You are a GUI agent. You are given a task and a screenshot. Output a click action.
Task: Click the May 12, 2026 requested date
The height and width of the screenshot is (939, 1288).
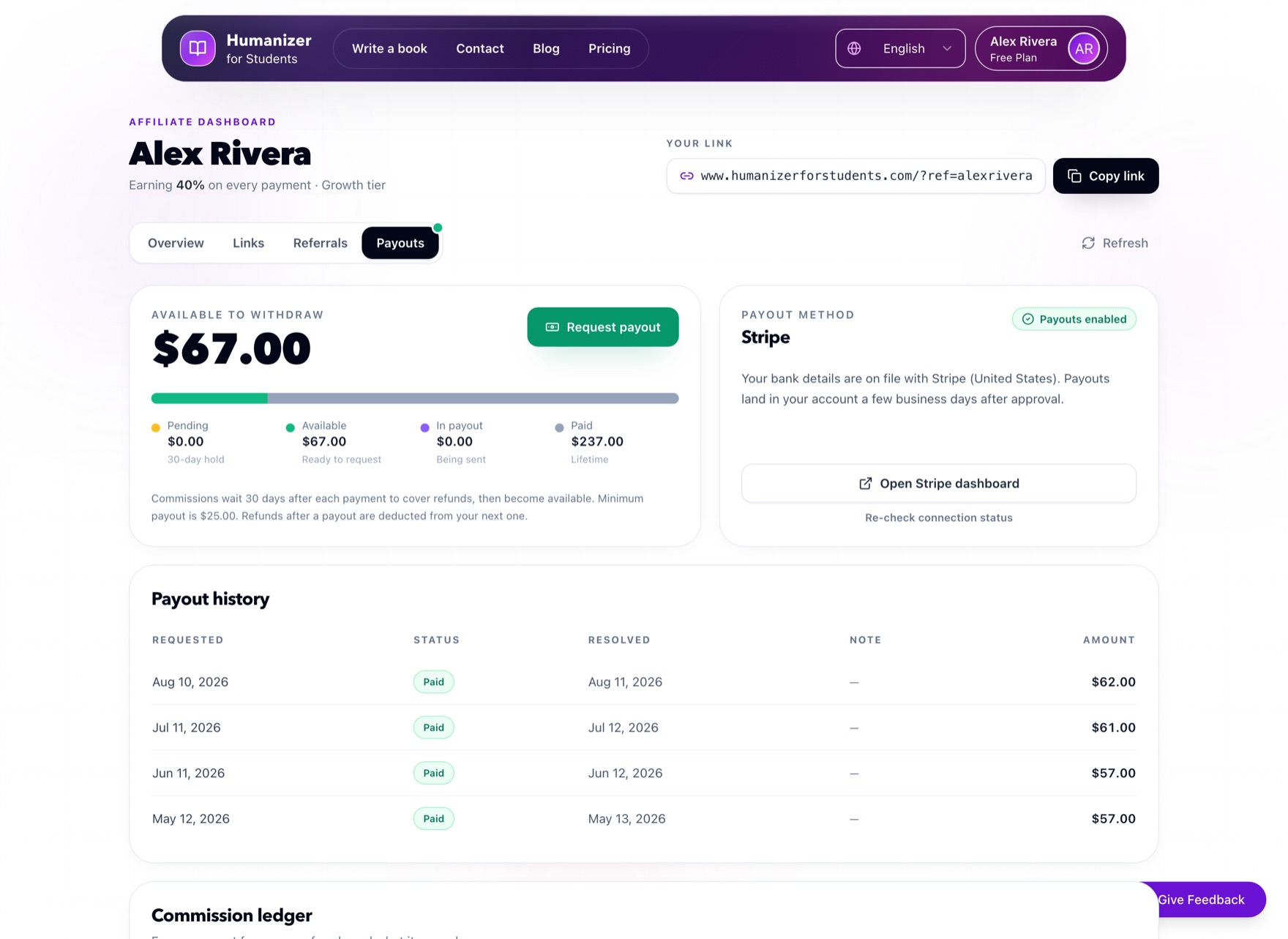[191, 819]
